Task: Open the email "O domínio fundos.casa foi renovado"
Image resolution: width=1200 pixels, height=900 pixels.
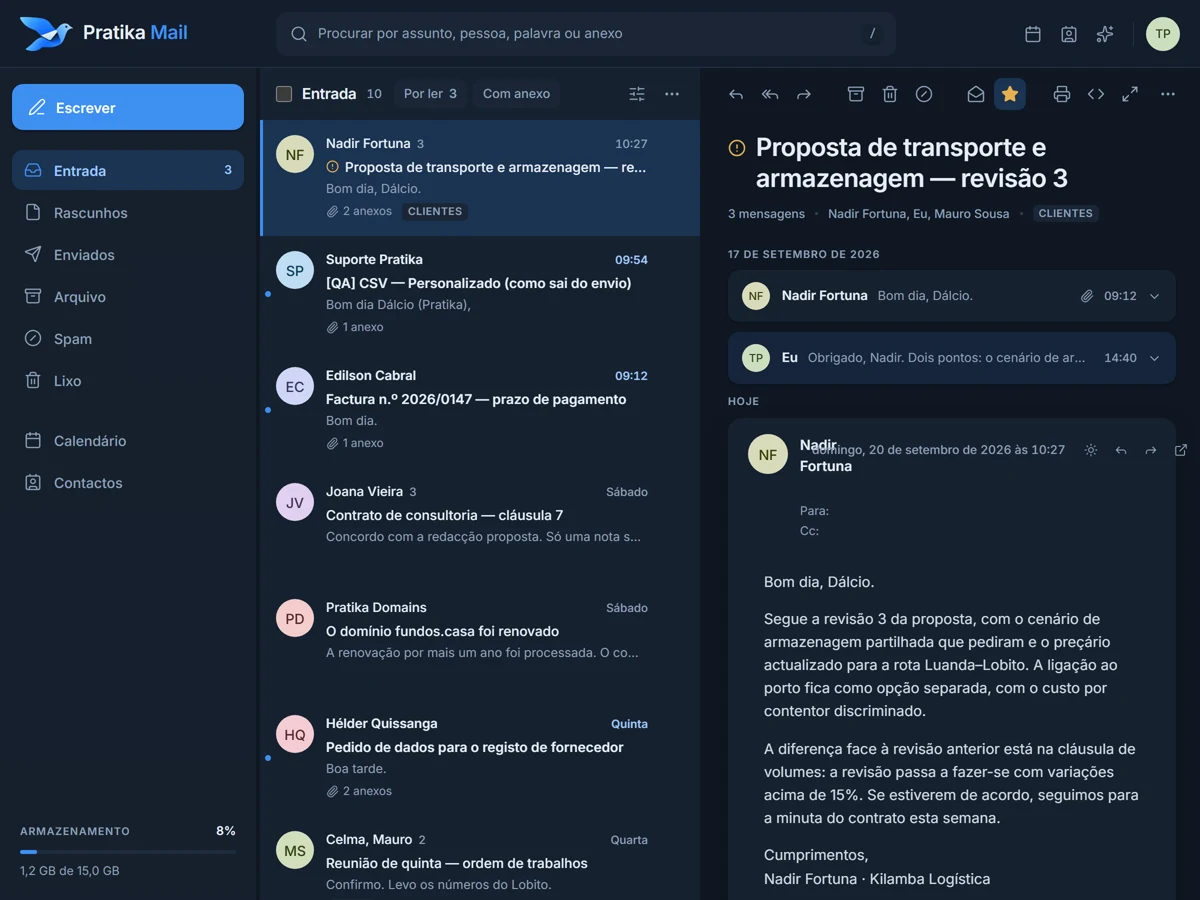Action: (480, 642)
